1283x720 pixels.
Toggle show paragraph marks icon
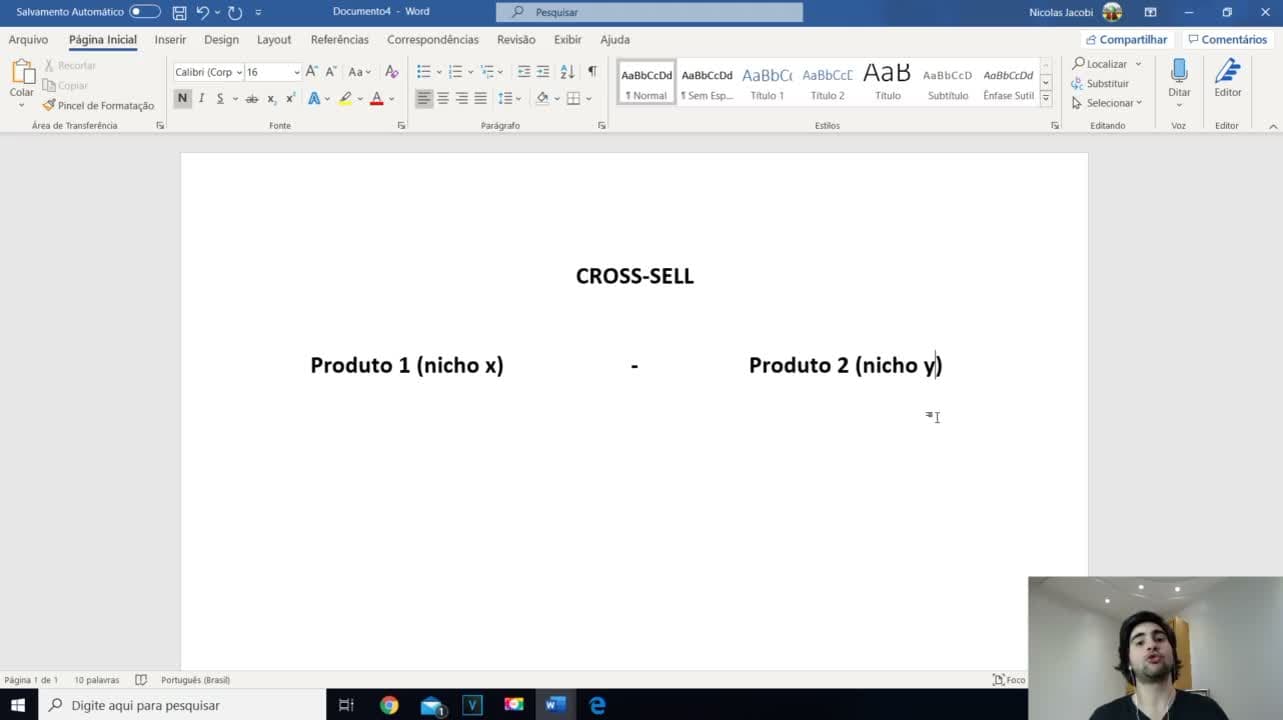click(x=592, y=72)
